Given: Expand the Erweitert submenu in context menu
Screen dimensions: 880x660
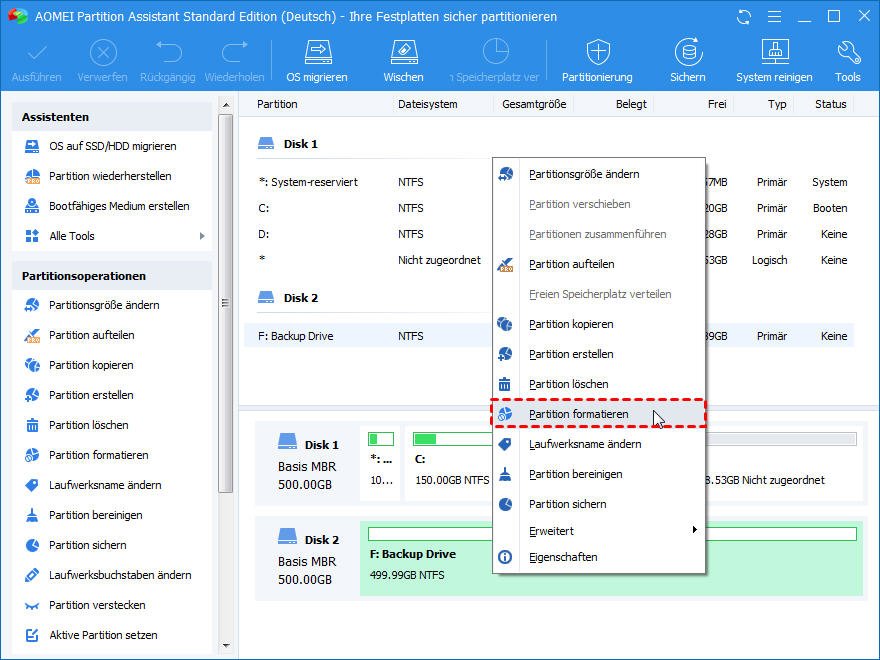Looking at the screenshot, I should coord(599,531).
